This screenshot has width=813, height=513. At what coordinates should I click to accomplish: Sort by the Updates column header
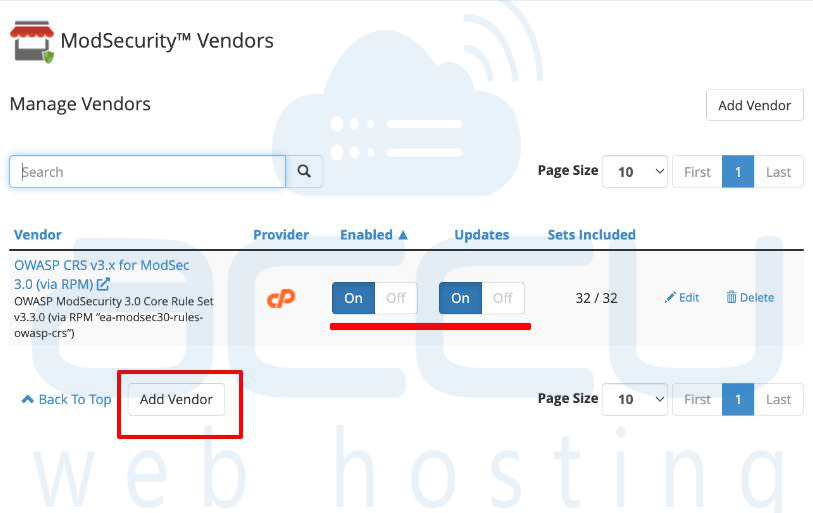[x=482, y=234]
